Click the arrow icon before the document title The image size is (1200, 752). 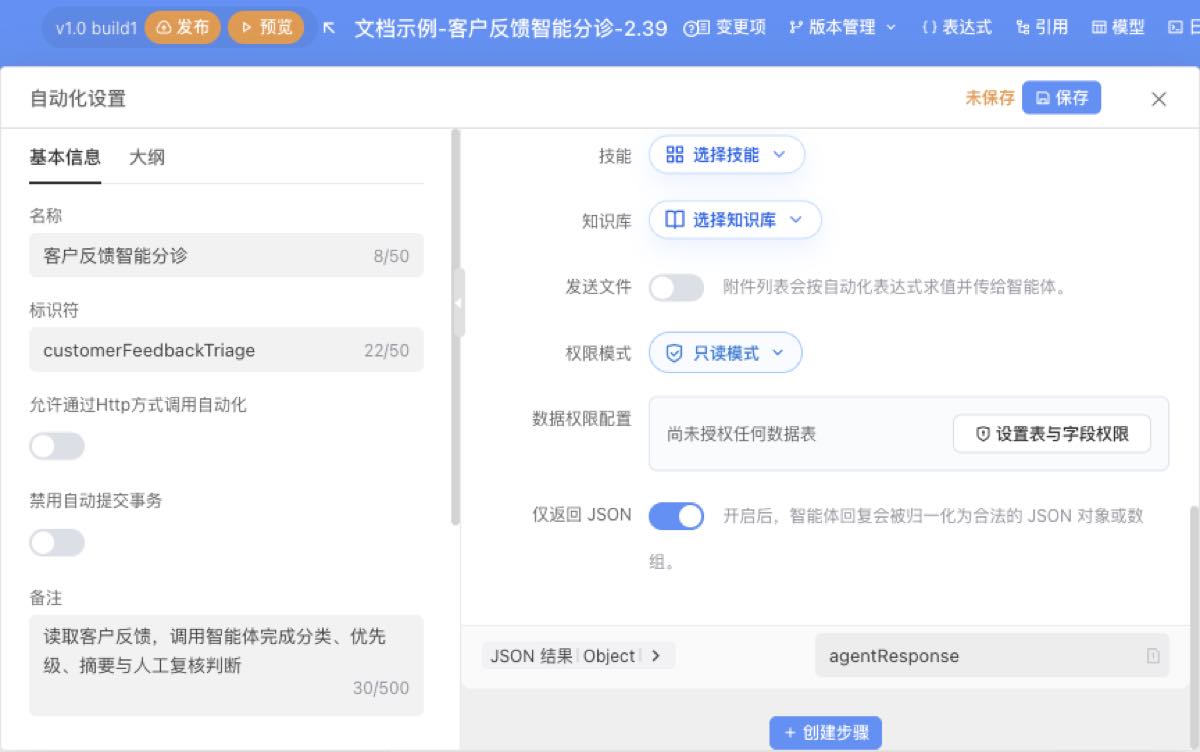329,28
